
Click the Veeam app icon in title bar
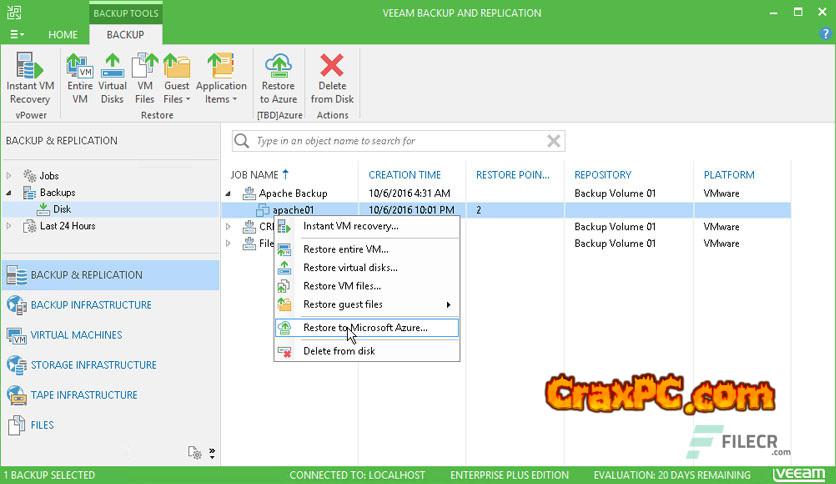(x=14, y=12)
